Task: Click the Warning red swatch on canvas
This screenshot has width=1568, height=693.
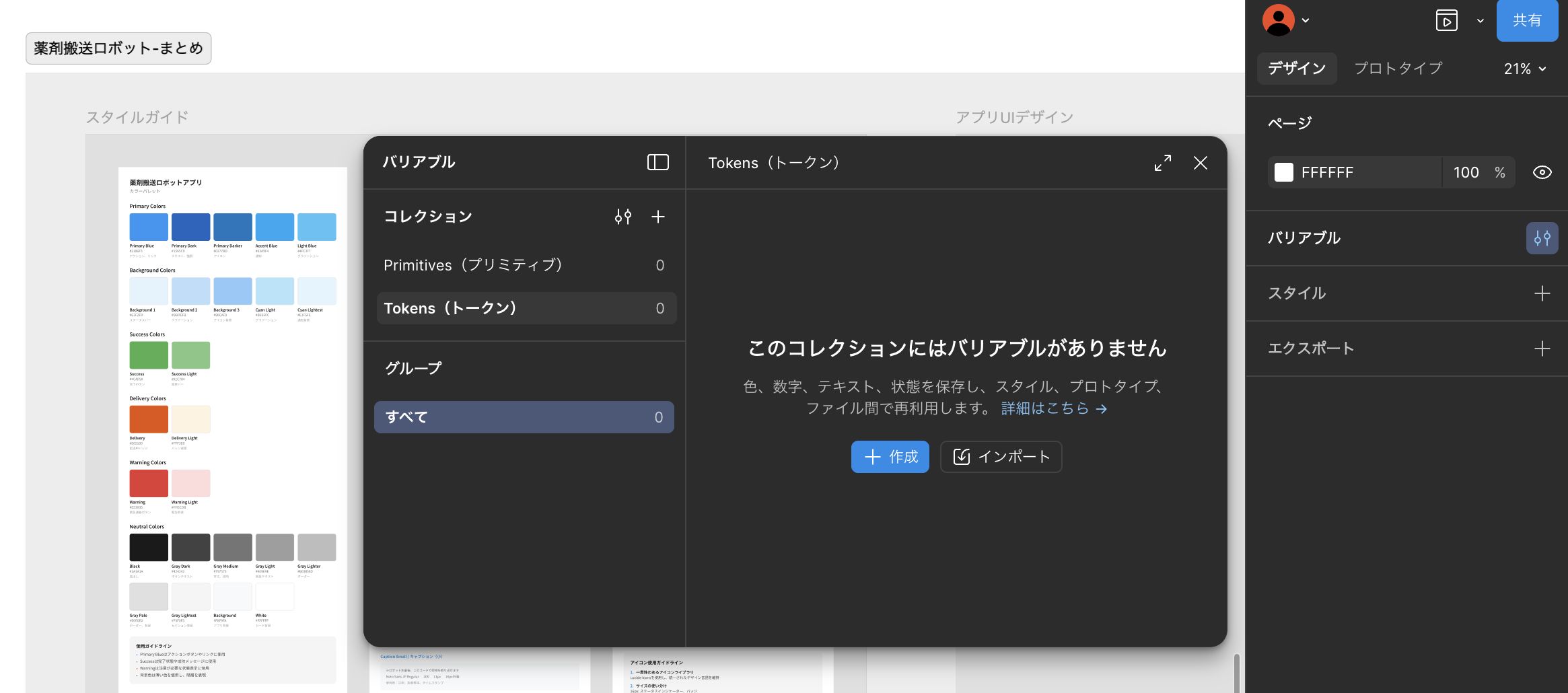Action: (x=149, y=483)
